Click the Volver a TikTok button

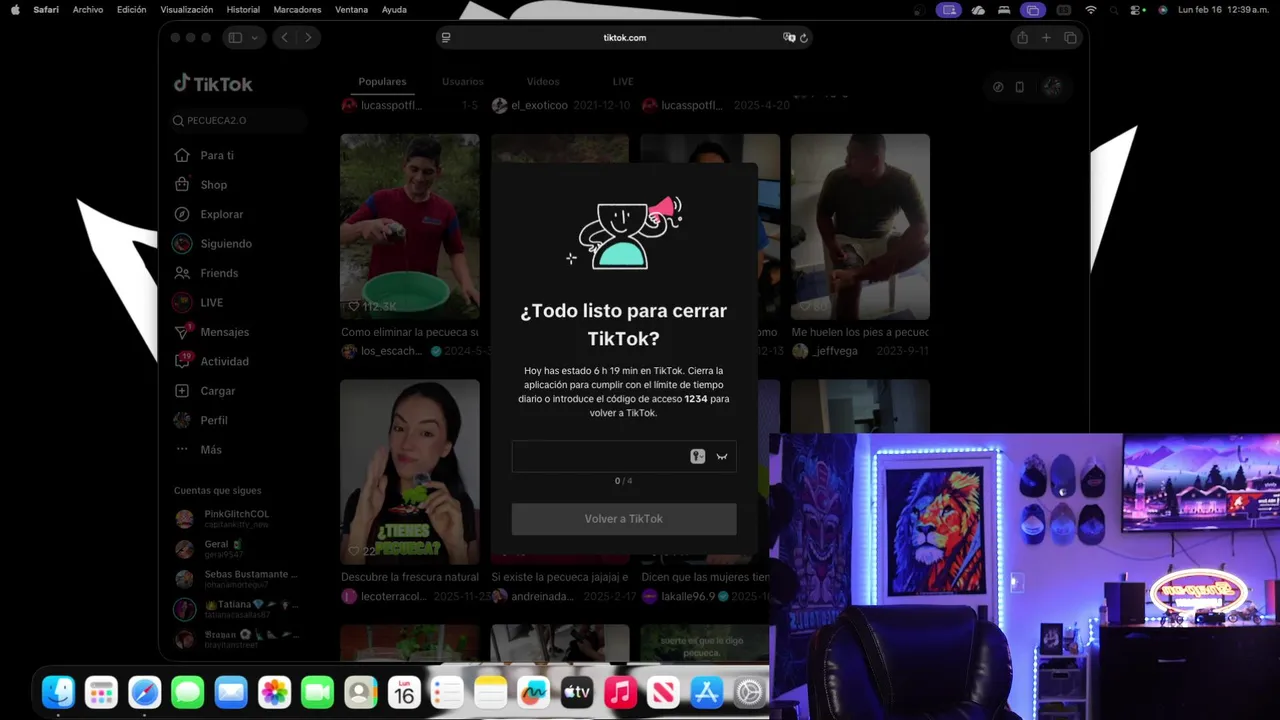(x=624, y=519)
